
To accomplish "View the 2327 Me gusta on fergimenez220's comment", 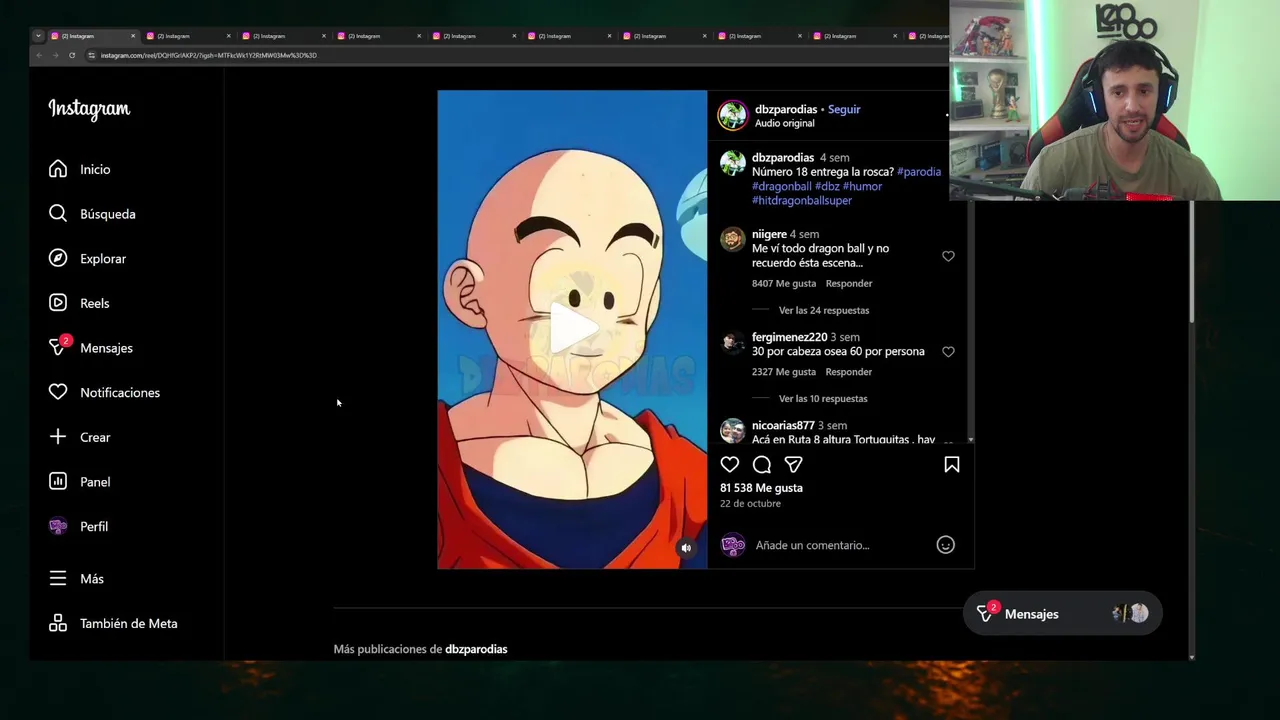I will (x=784, y=372).
